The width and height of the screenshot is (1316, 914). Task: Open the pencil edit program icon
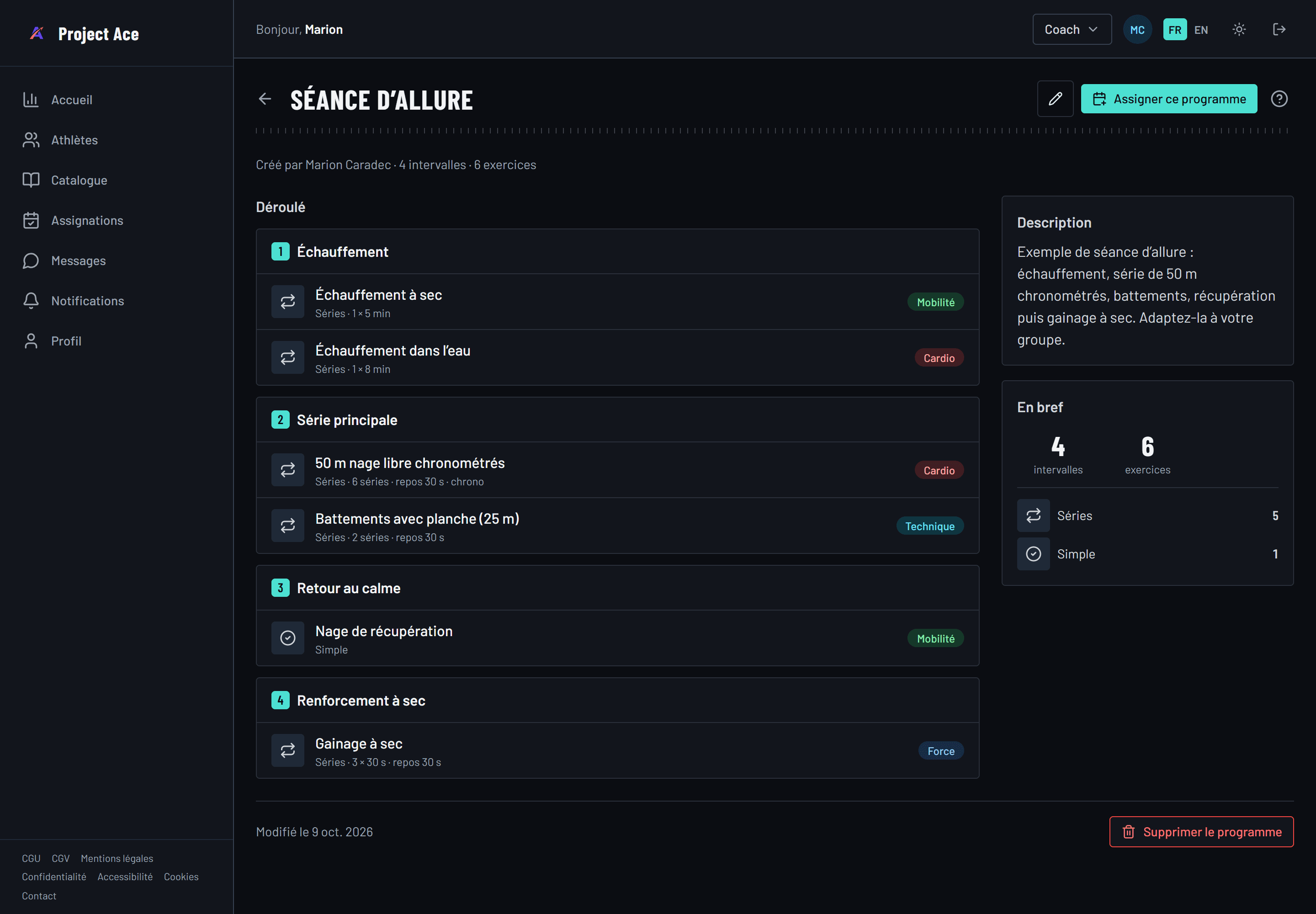tap(1055, 99)
